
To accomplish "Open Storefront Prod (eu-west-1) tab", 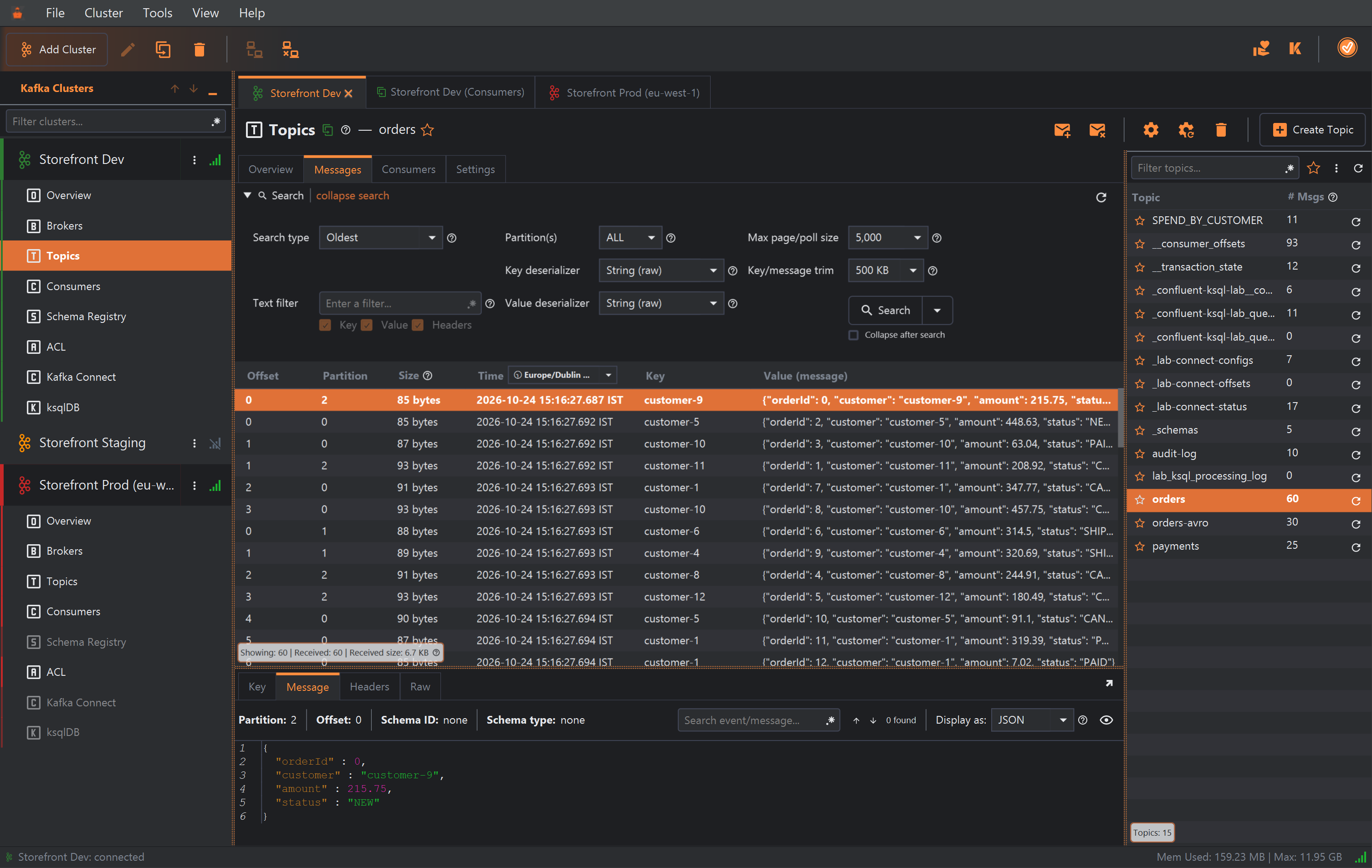I will [623, 92].
